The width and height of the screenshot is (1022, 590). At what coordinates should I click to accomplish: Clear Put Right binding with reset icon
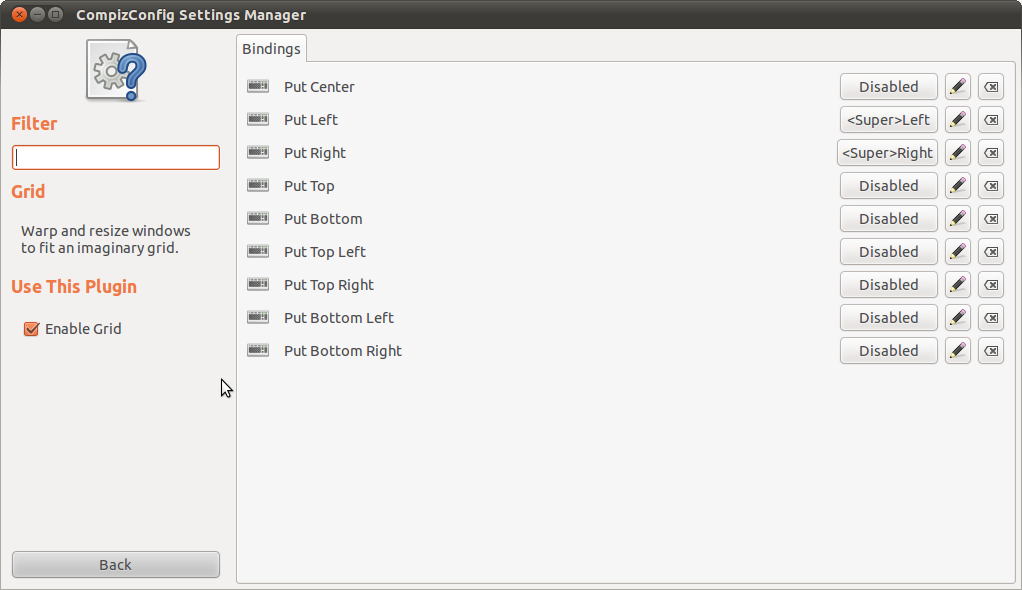click(991, 153)
